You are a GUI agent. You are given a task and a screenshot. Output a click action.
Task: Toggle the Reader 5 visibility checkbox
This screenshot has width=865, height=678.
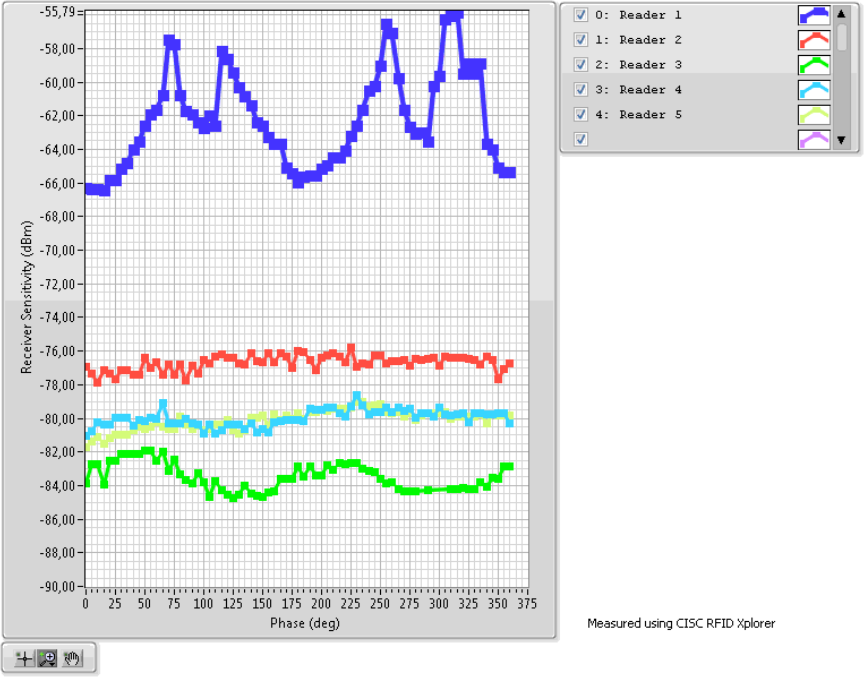click(x=580, y=115)
